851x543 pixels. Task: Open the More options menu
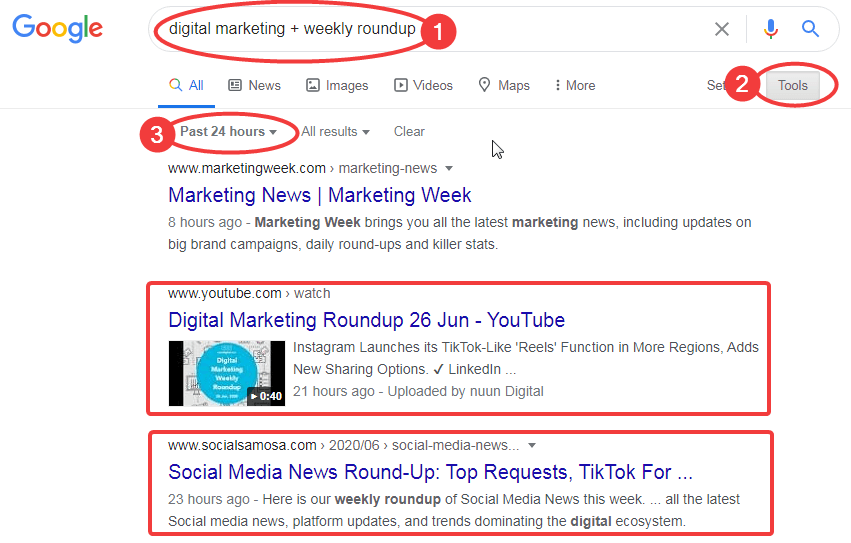tap(575, 85)
